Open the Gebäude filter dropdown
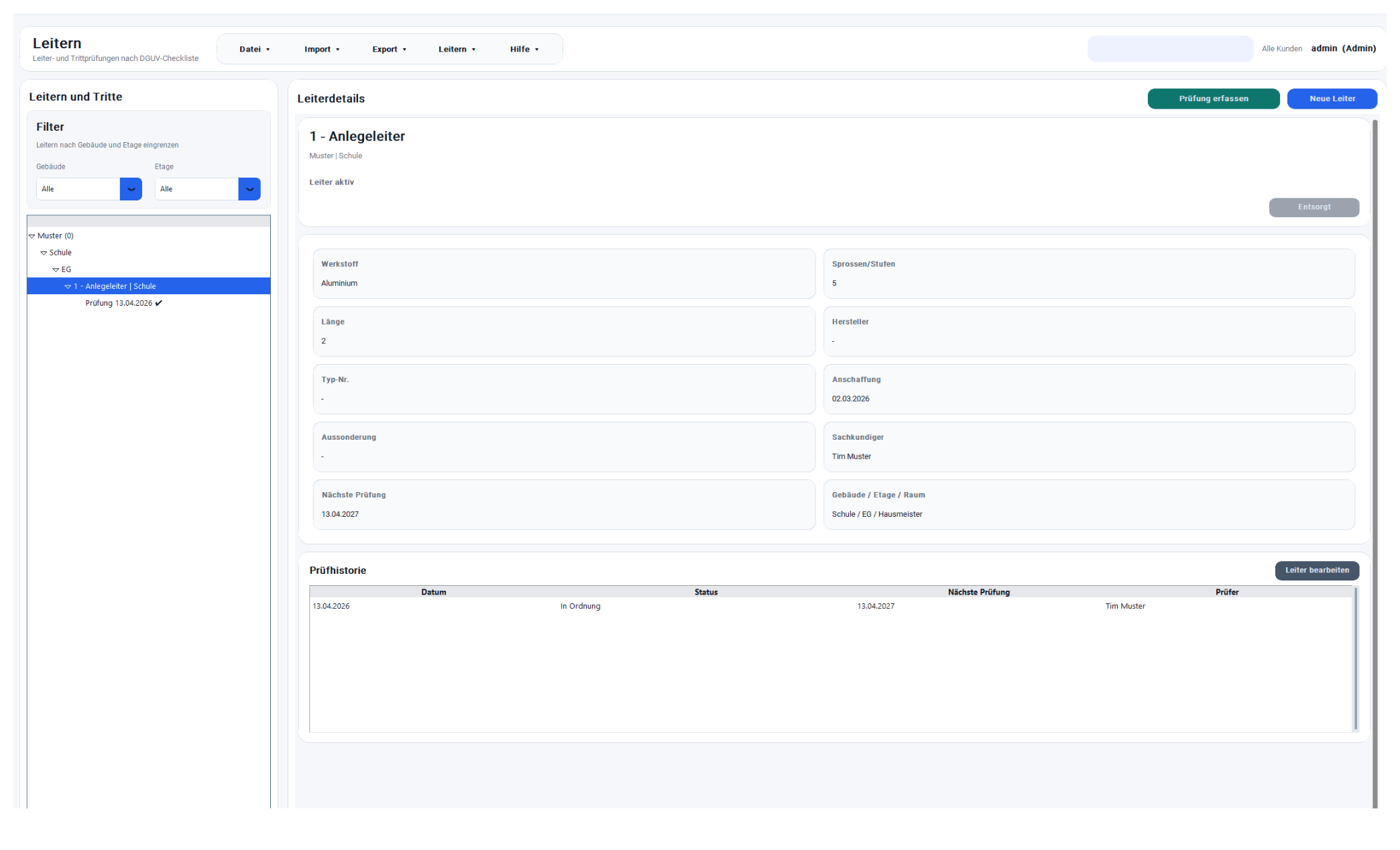 (x=131, y=189)
